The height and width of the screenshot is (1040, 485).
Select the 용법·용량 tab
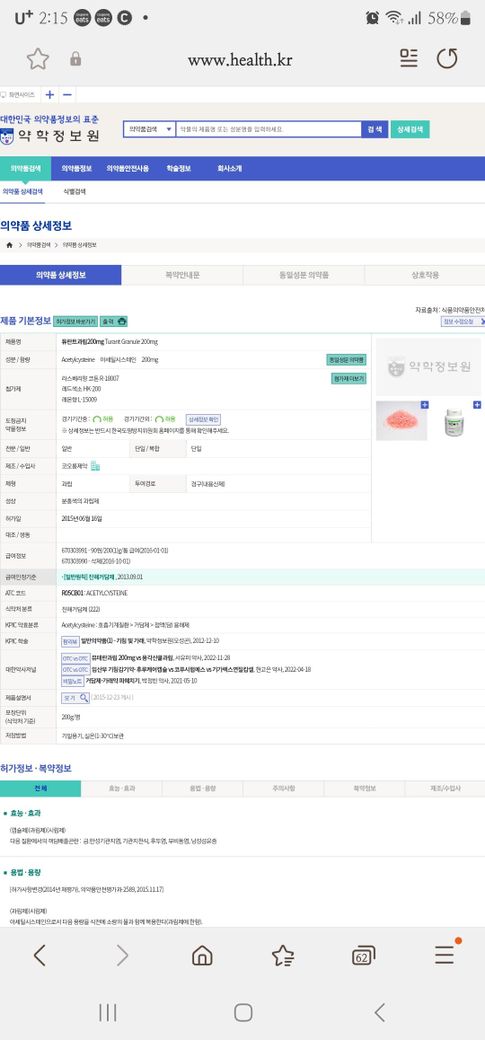[x=202, y=789]
